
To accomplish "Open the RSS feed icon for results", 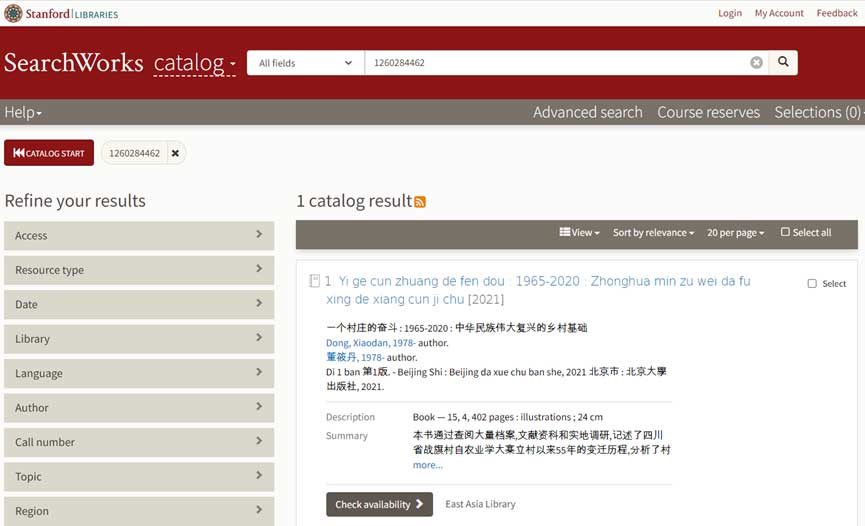I will coord(420,202).
